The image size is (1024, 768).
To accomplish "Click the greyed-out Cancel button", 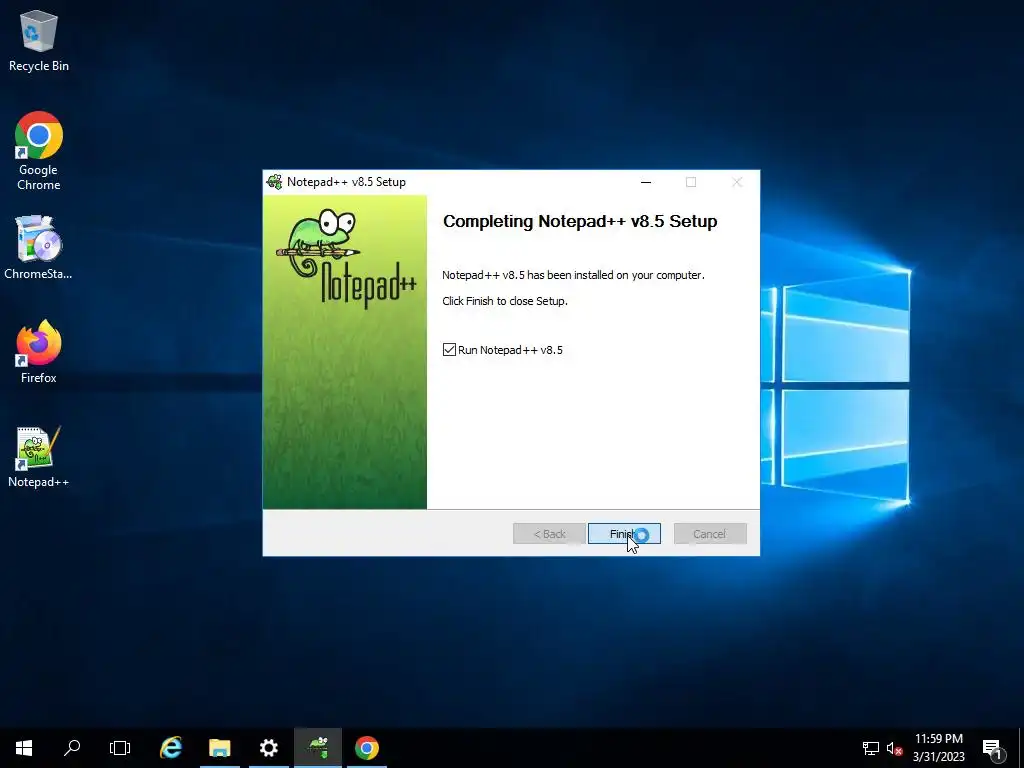I will pyautogui.click(x=710, y=534).
